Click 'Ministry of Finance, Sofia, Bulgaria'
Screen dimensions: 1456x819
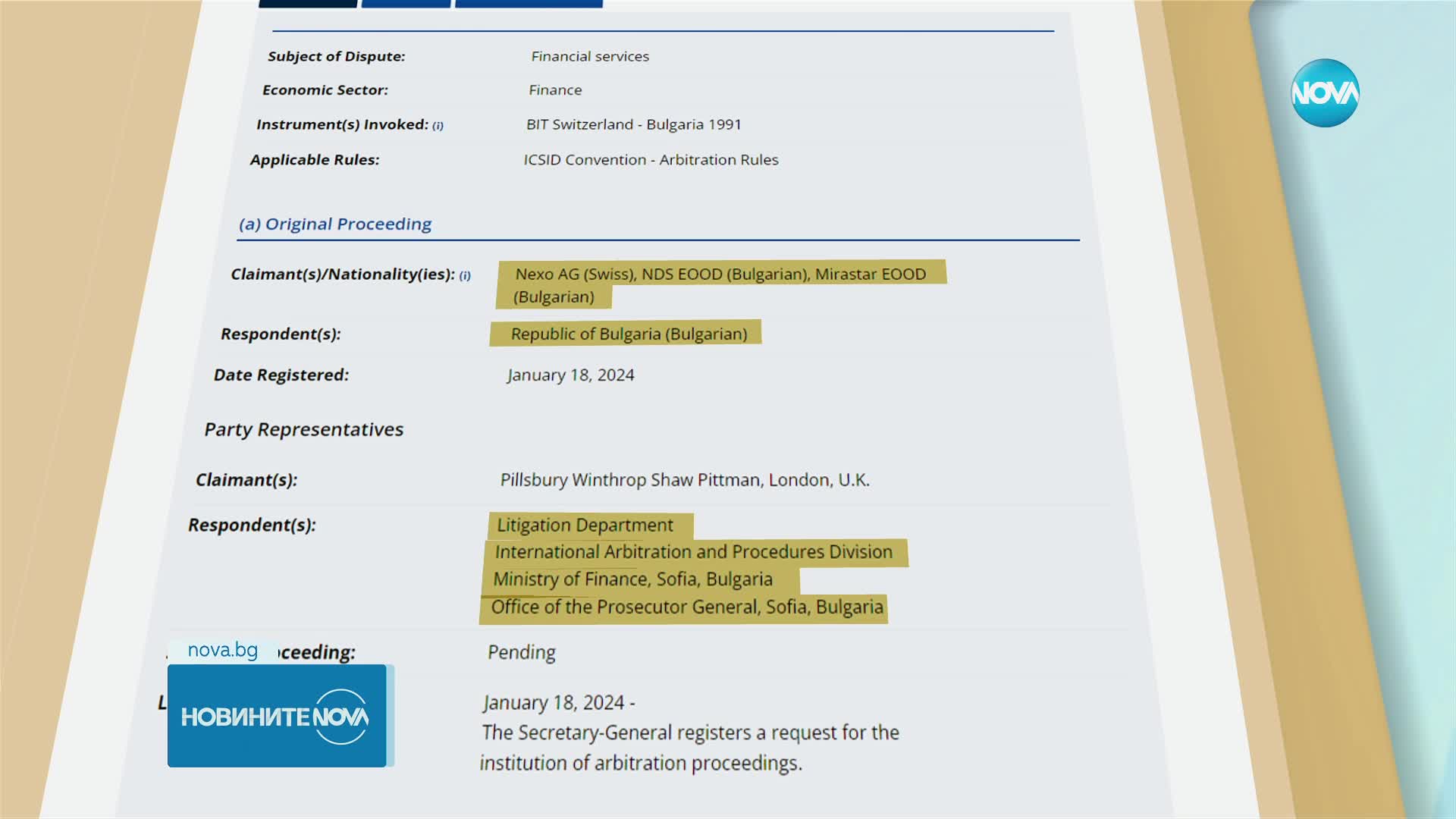[632, 579]
